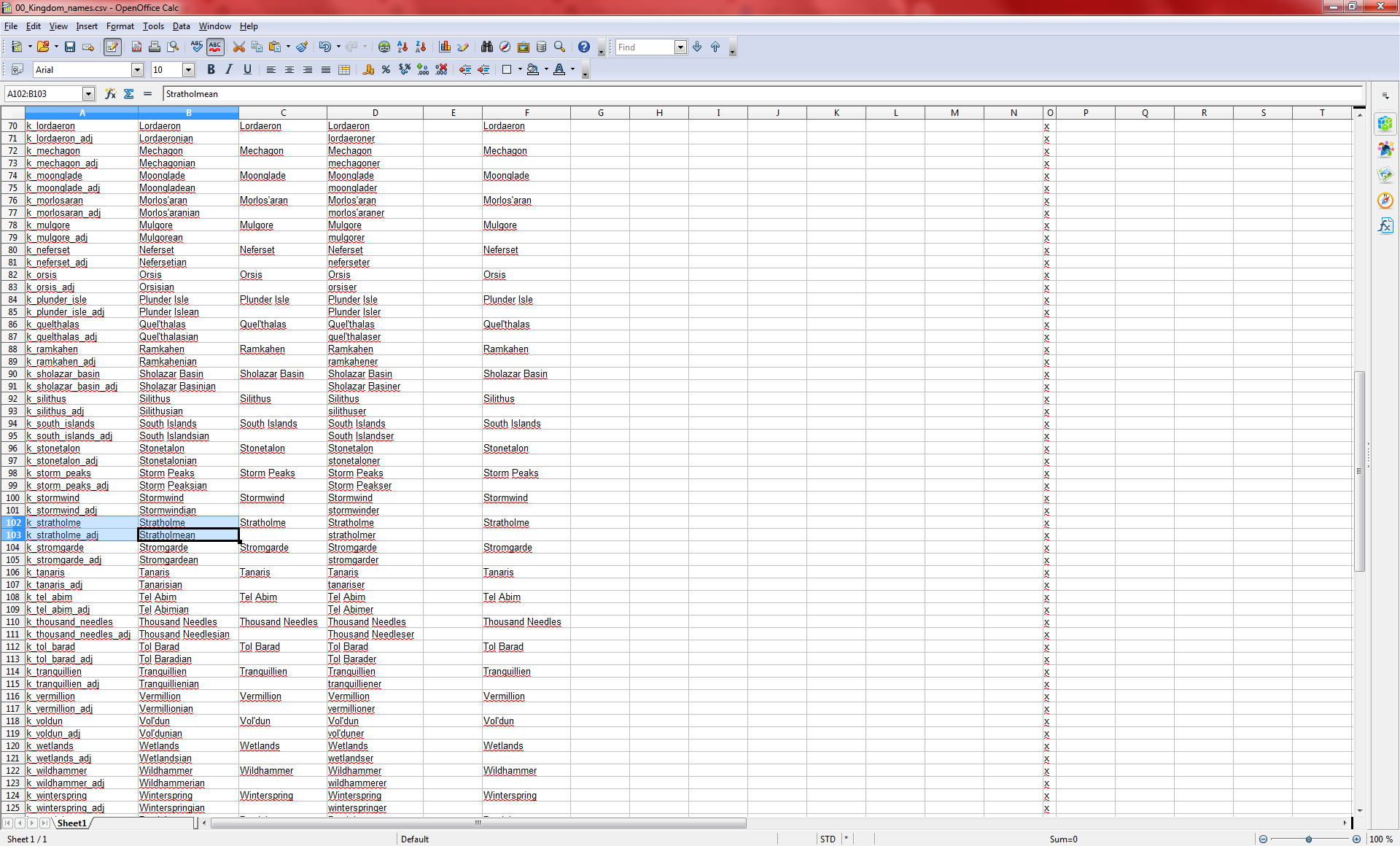Select the Format Paintbrush
Image resolution: width=1400 pixels, height=846 pixels.
coord(302,47)
